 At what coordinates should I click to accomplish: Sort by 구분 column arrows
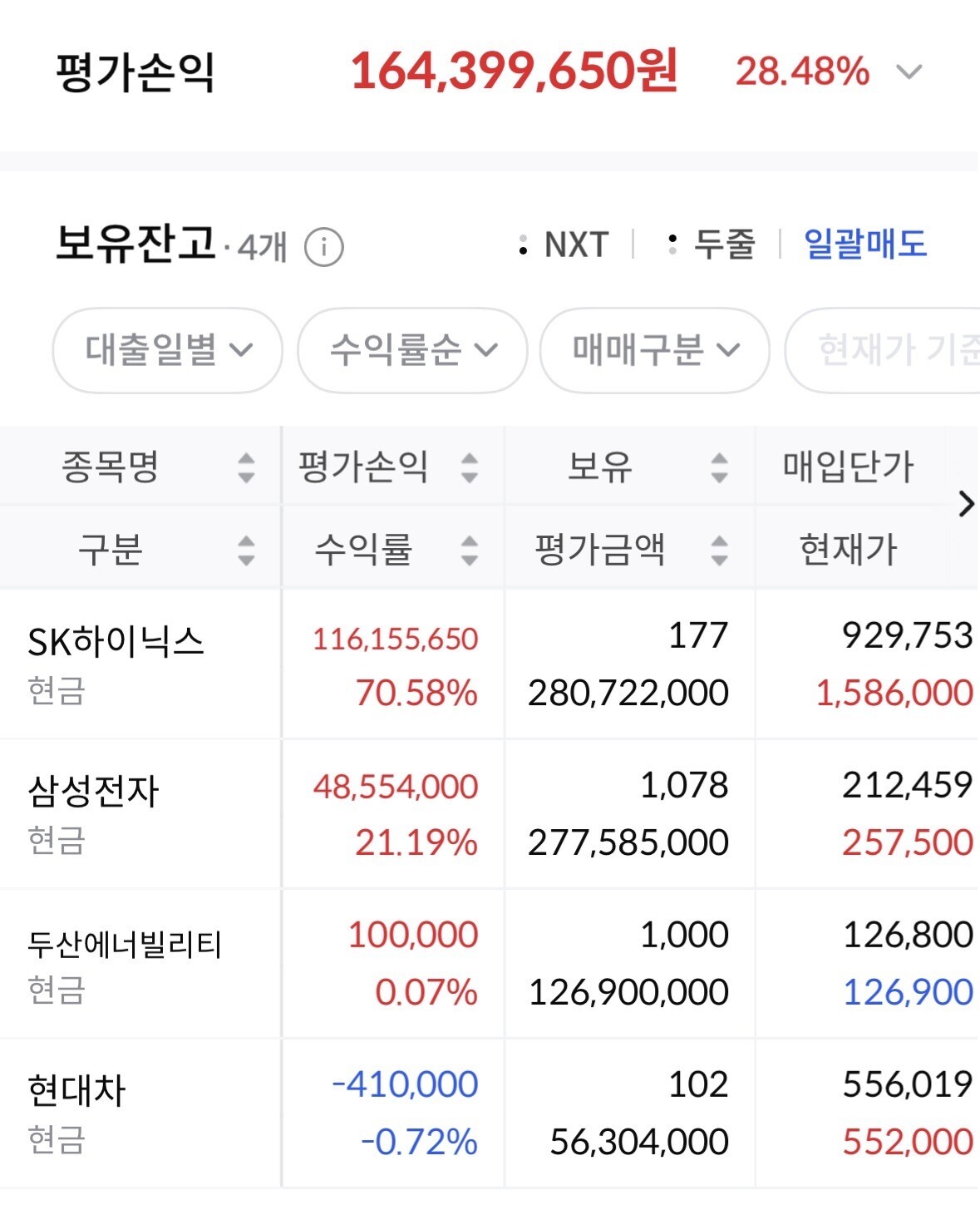[246, 551]
